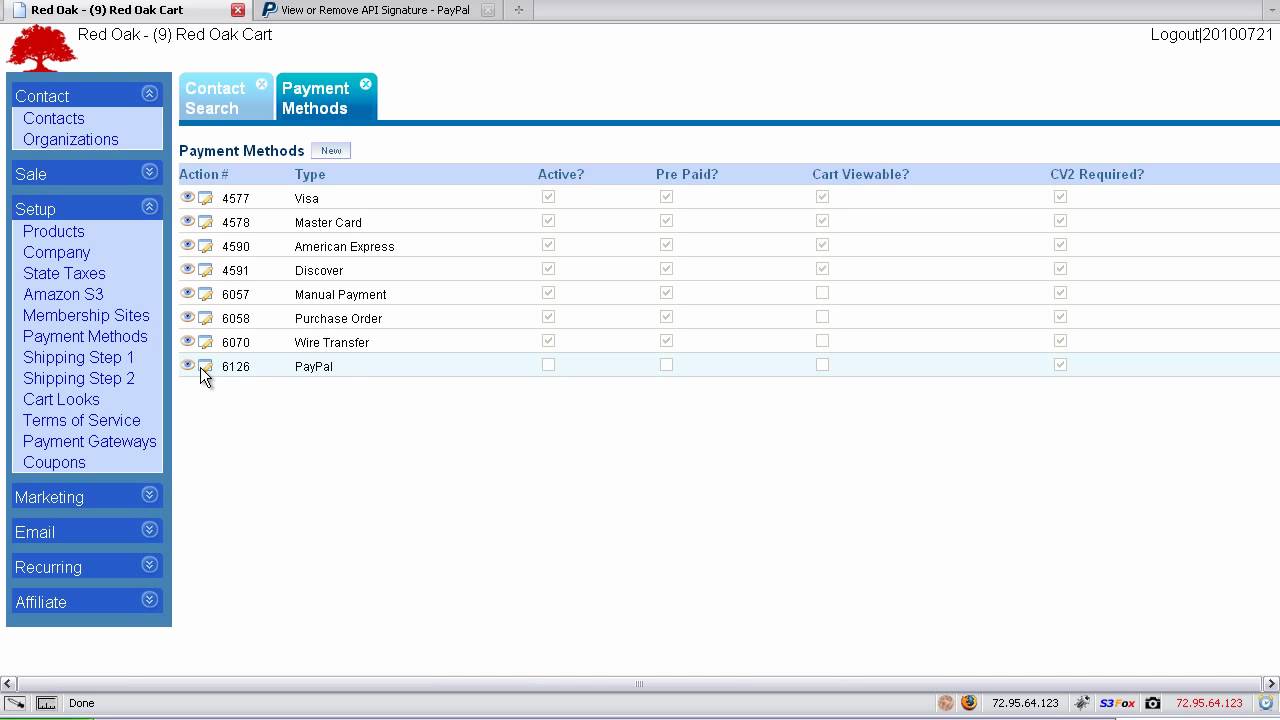Viewport: 1280px width, 720px height.
Task: Click the Type column header
Action: (310, 174)
